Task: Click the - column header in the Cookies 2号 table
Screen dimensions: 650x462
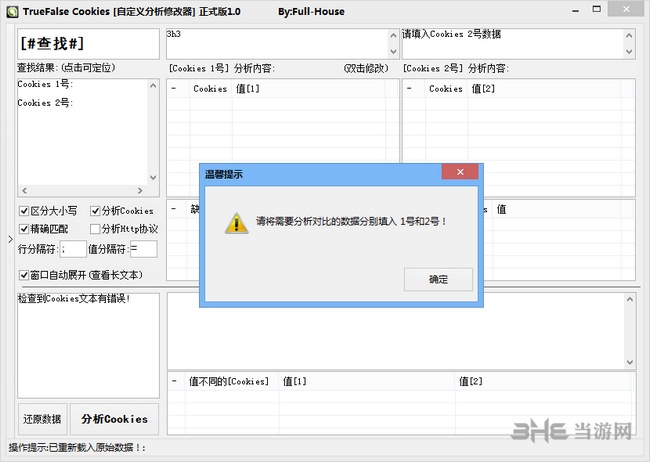Action: coord(414,89)
